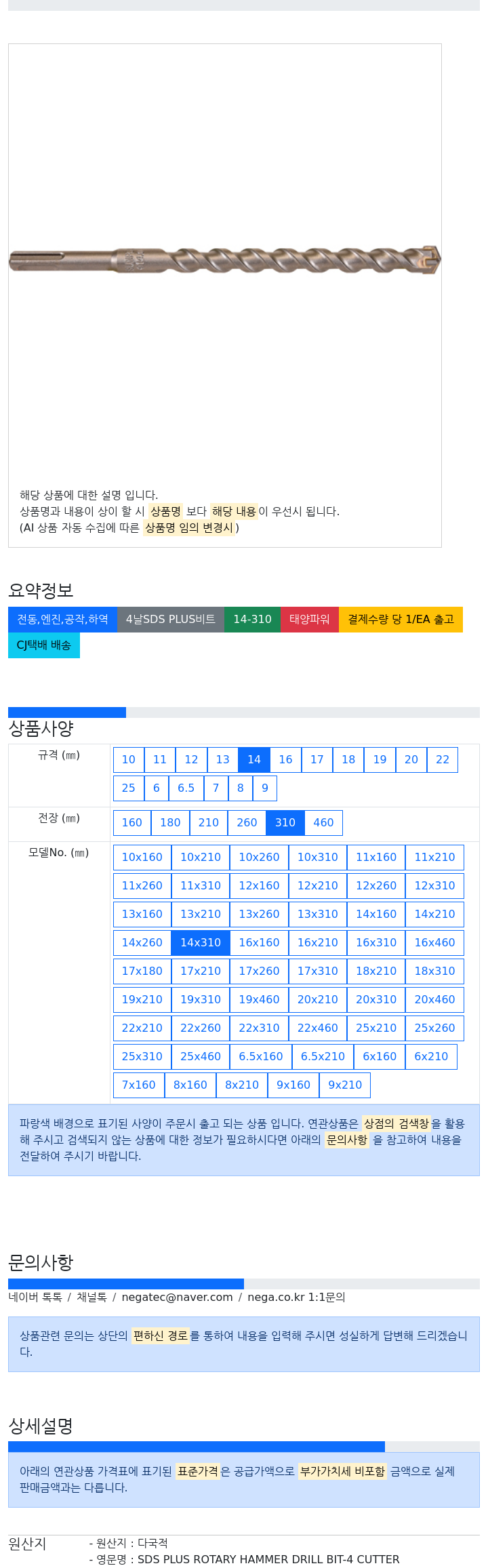488x1568 pixels.
Task: Select the green 14-310 tag
Action: (x=253, y=619)
